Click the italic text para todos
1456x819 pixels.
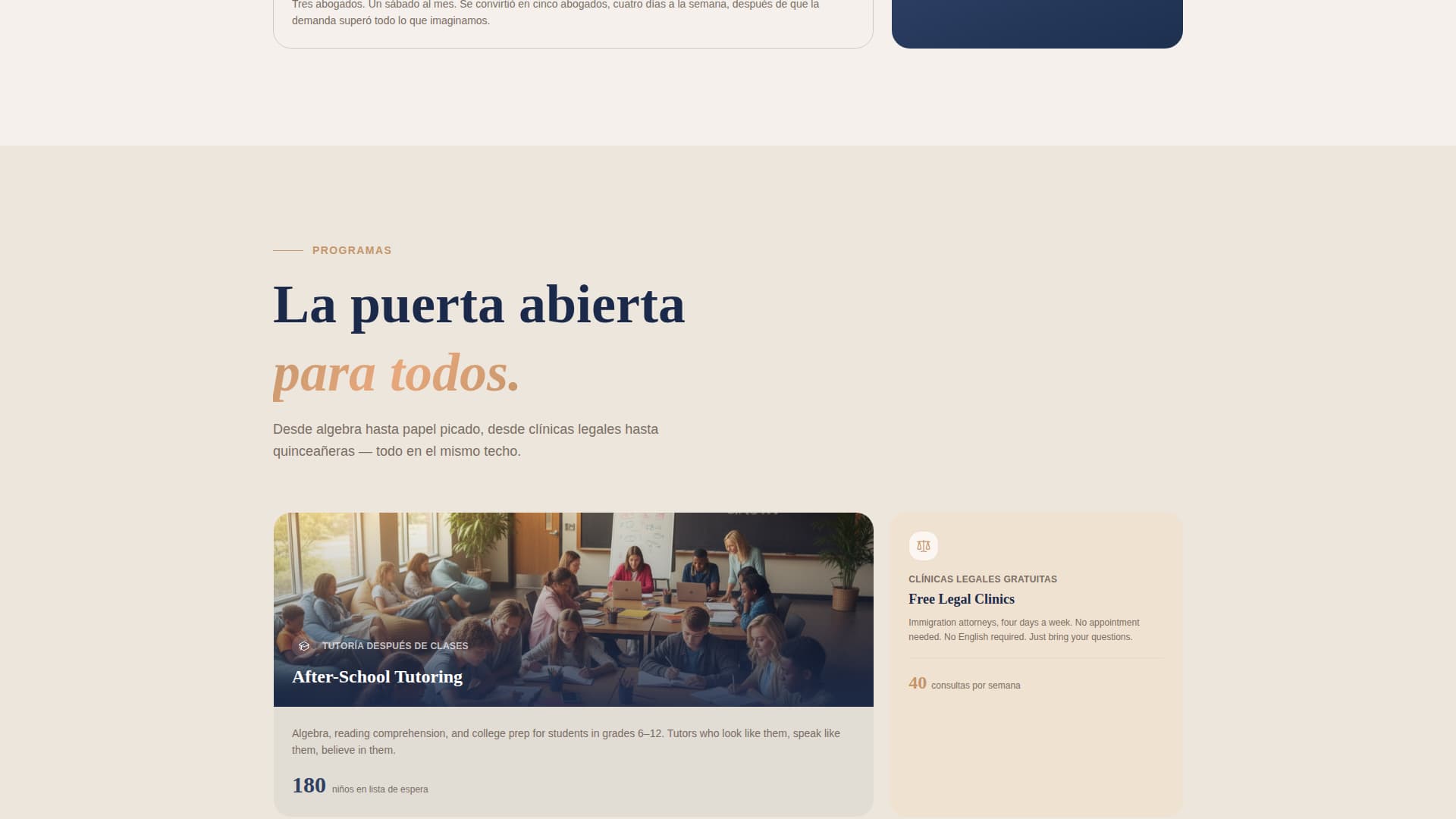tap(397, 371)
